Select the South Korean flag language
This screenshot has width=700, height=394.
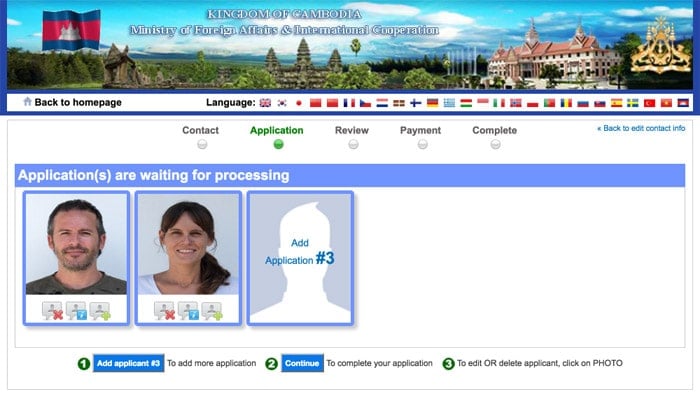[282, 103]
